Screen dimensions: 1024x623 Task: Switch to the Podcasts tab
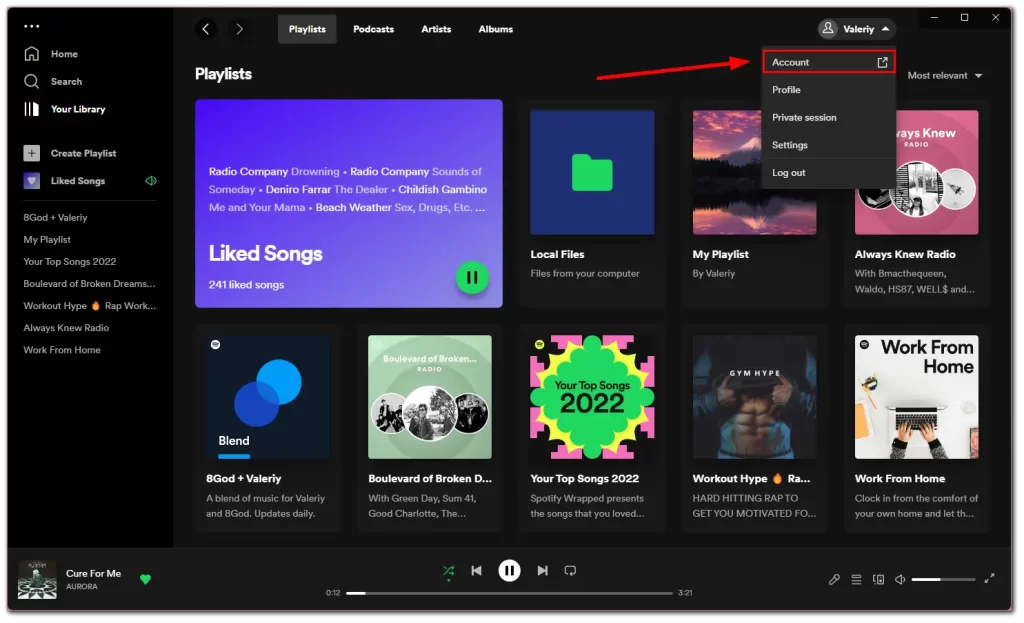click(x=374, y=29)
